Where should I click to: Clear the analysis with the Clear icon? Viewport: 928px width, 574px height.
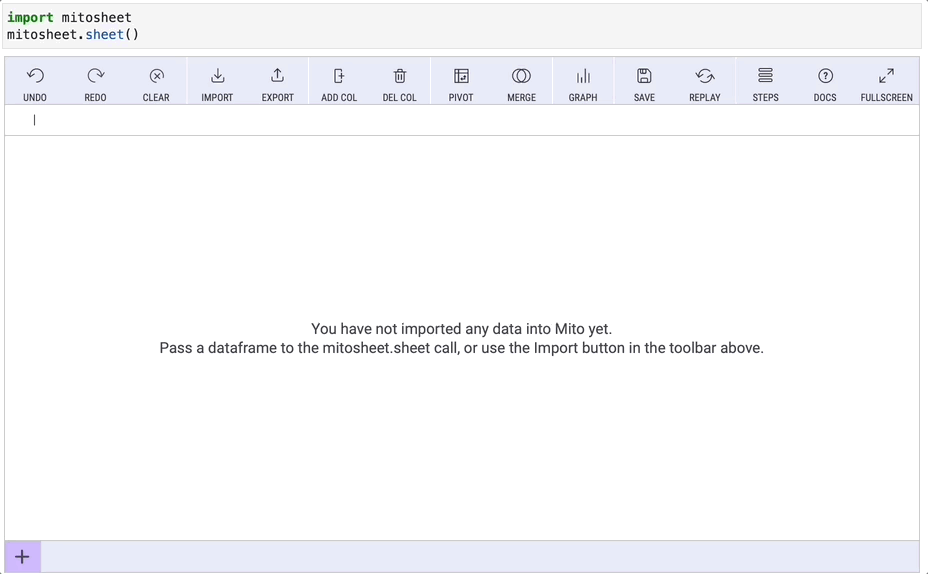pyautogui.click(x=156, y=76)
